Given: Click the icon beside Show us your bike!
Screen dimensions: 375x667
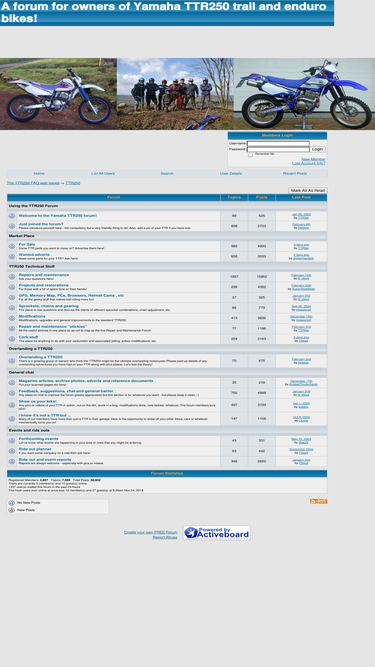Looking at the screenshot, I should (x=12, y=405).
